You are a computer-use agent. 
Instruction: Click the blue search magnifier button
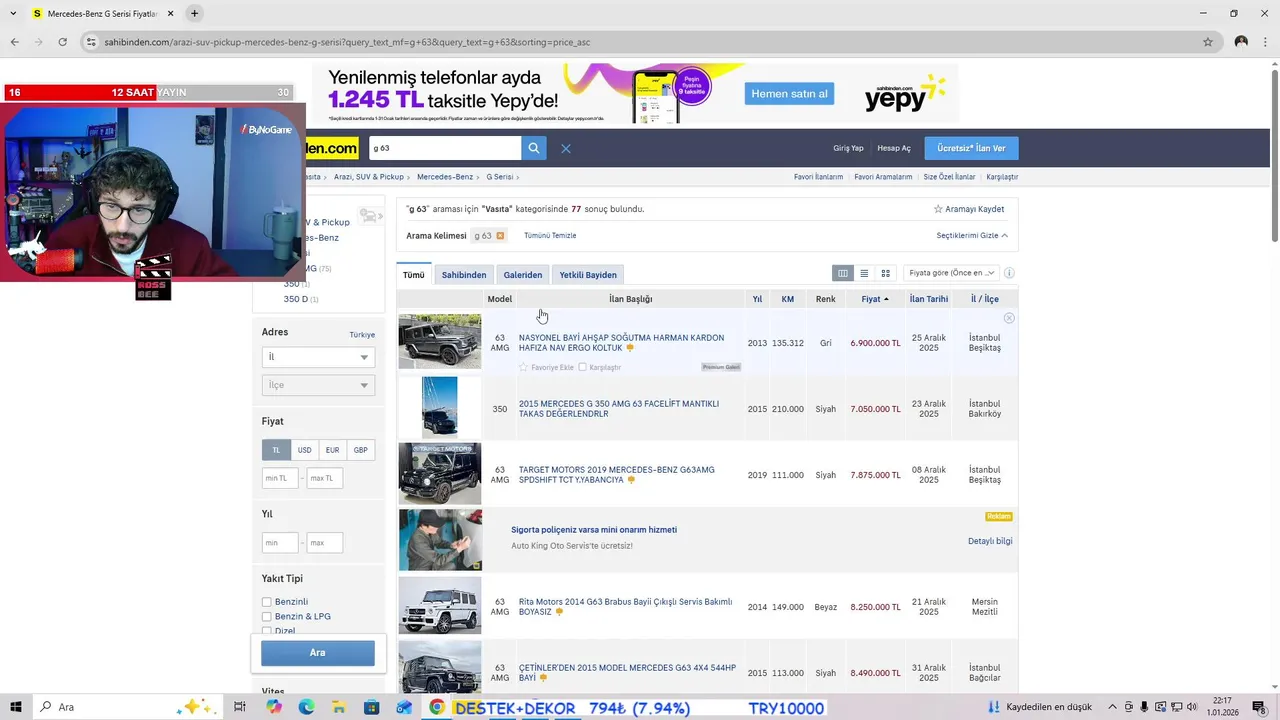pos(534,148)
